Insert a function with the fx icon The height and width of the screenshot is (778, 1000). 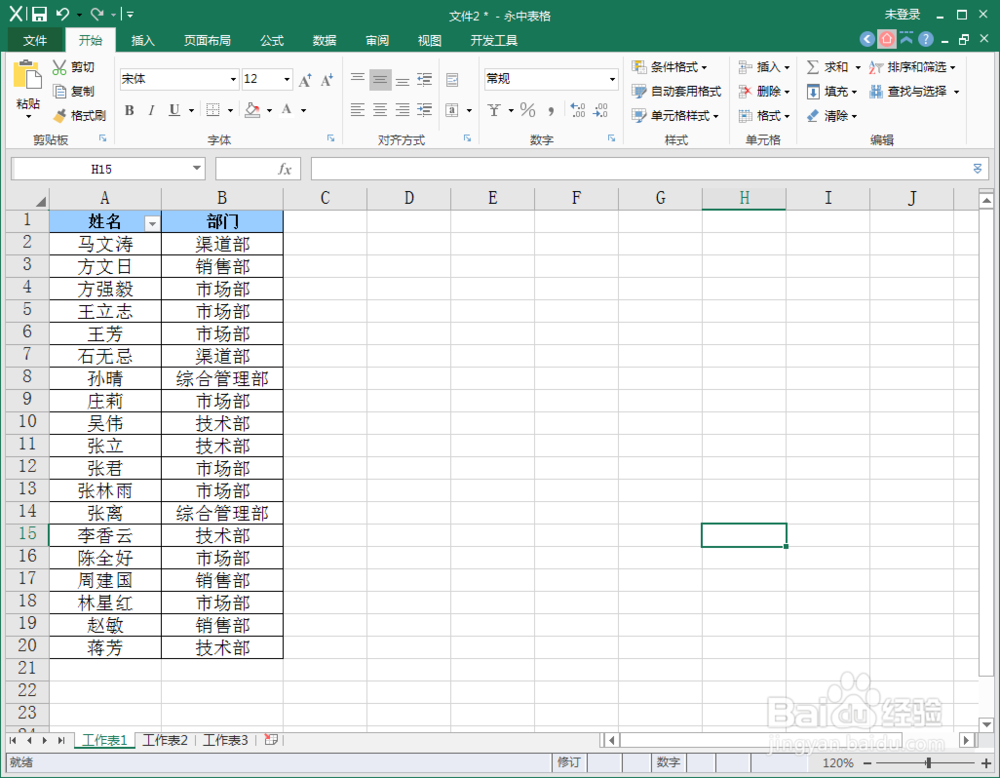(x=284, y=169)
